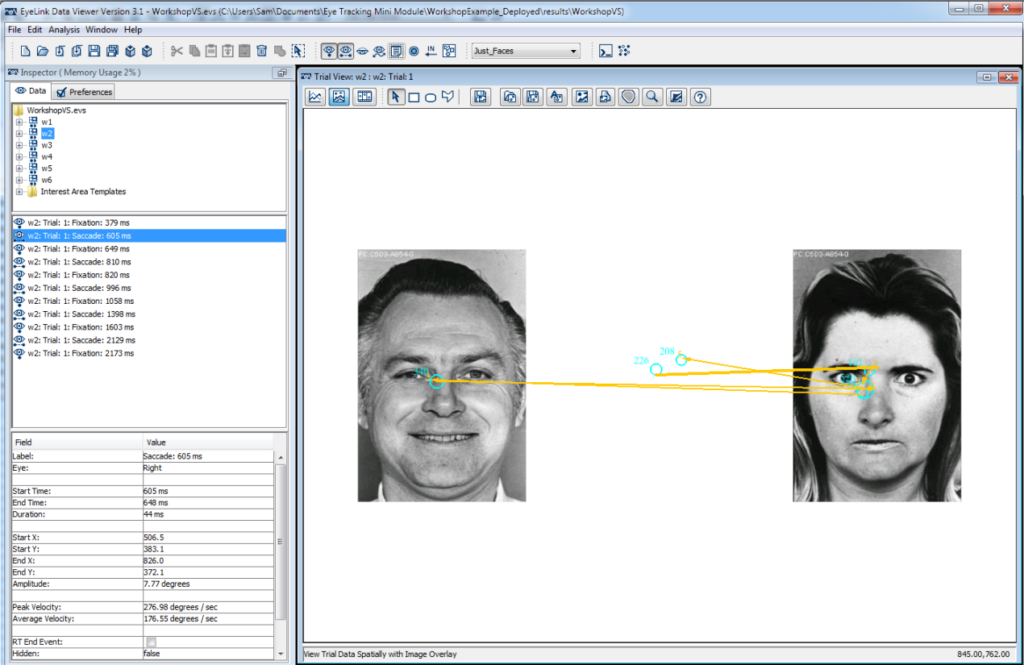Screen dimensions: 1024x665
Task: Open the Just_Faces dropdown
Action: click(573, 50)
